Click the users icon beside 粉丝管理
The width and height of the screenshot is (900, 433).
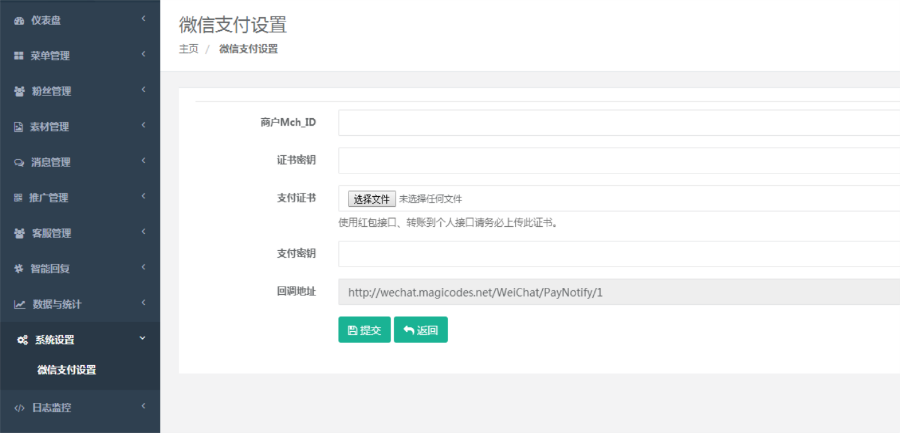click(20, 92)
